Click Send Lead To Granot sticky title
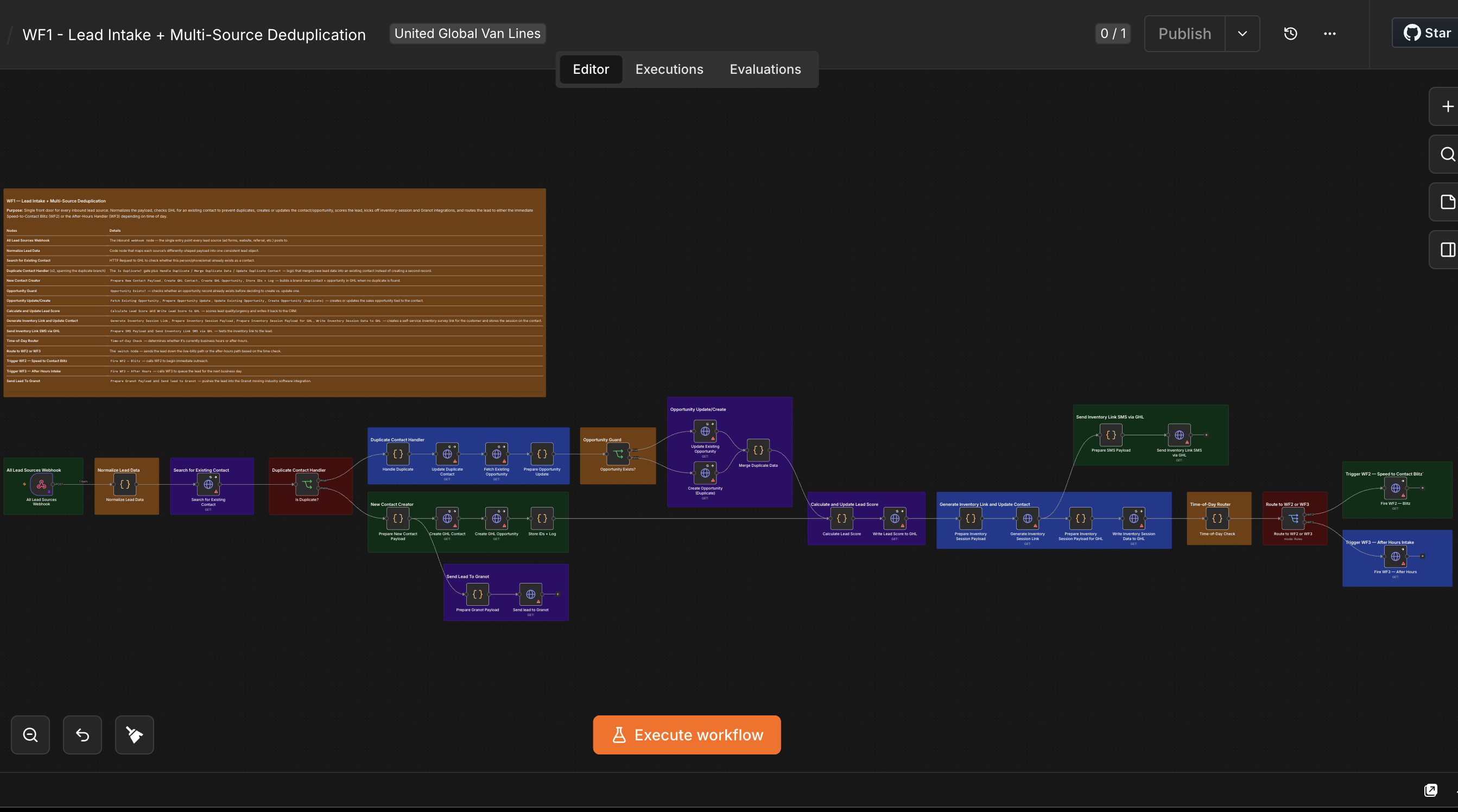 point(467,576)
